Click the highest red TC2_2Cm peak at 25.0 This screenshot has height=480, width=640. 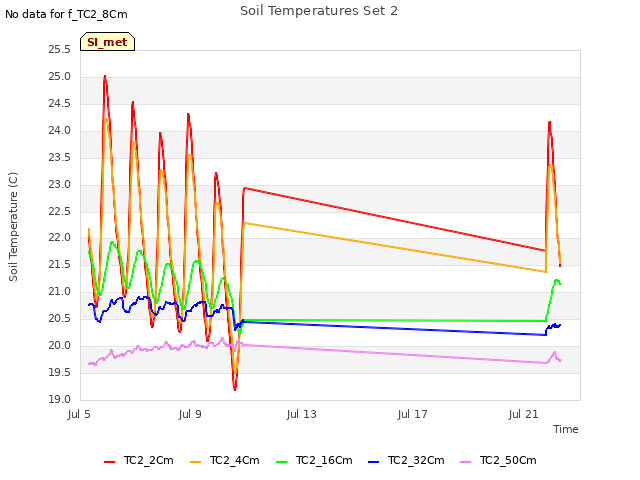105,76
